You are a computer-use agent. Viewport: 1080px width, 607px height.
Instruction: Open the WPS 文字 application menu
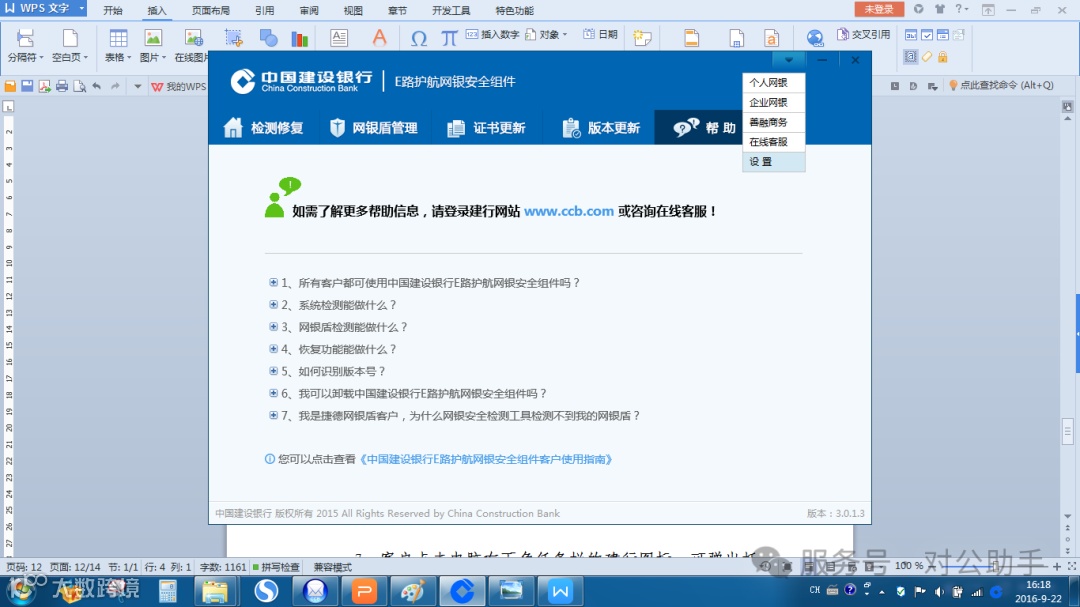click(x=43, y=8)
